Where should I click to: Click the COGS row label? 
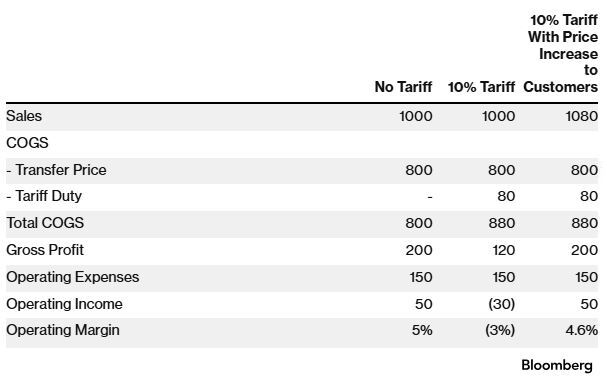click(27, 143)
